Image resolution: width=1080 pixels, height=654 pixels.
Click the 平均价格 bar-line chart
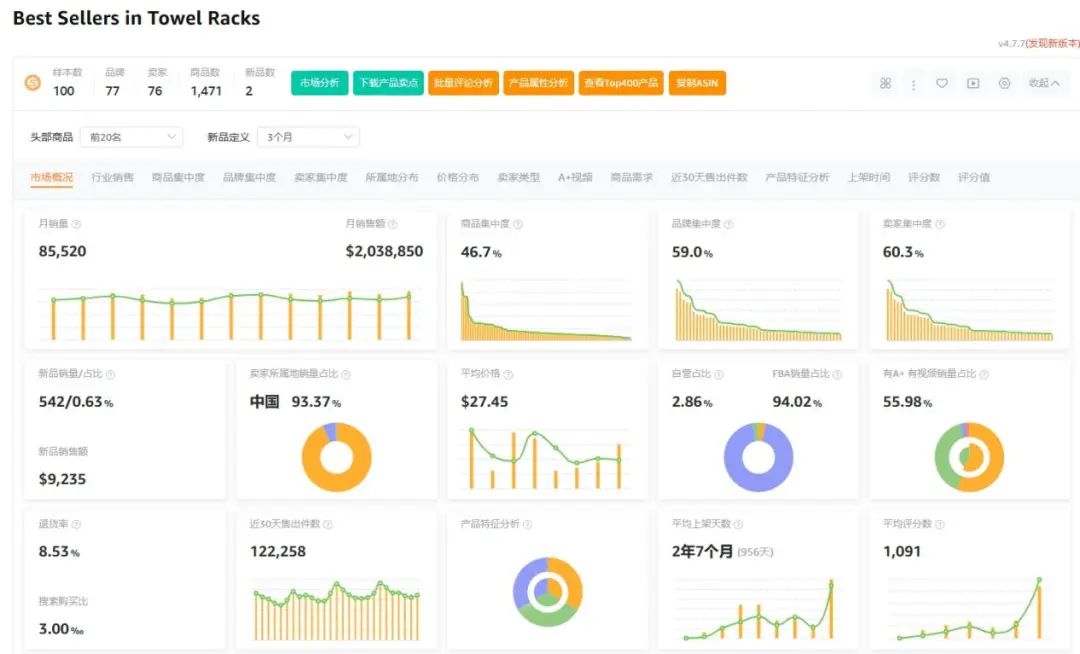(546, 458)
